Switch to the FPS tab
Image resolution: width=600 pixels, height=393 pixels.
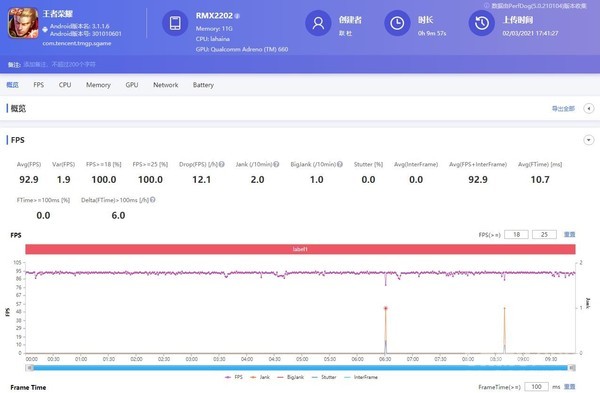tap(38, 85)
